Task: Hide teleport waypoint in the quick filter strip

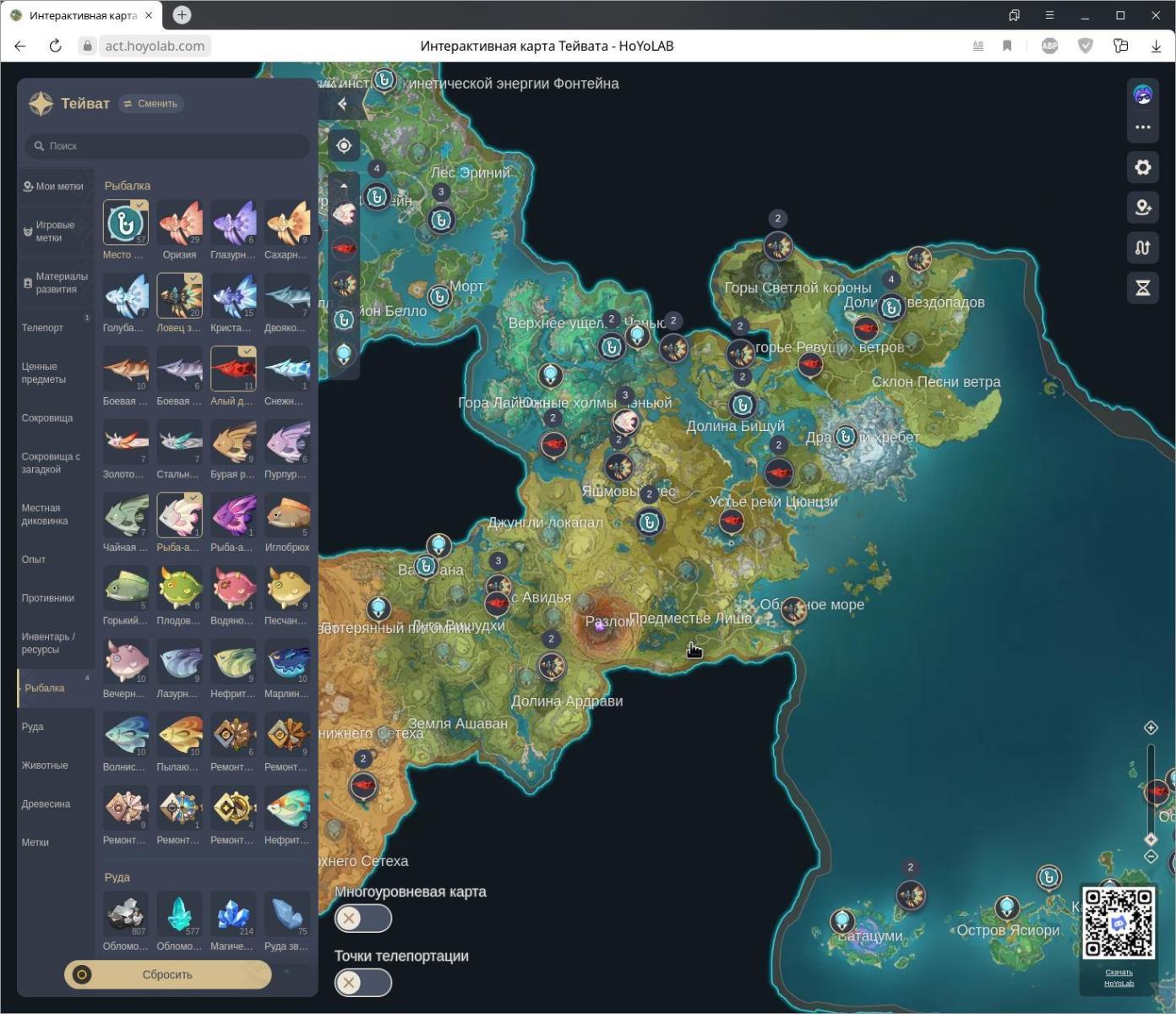Action: (344, 355)
